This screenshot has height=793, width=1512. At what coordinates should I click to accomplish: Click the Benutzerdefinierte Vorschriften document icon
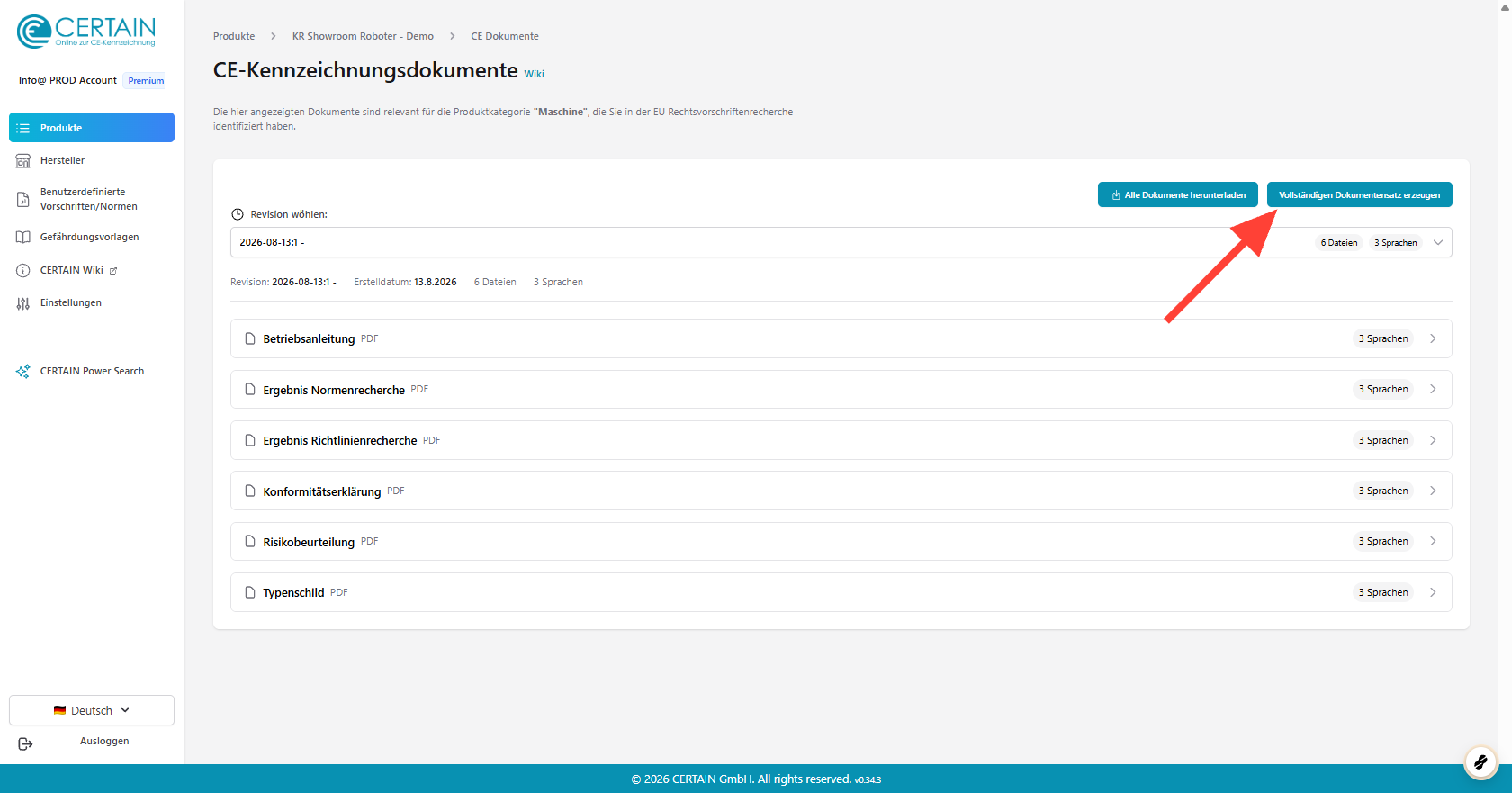23,199
